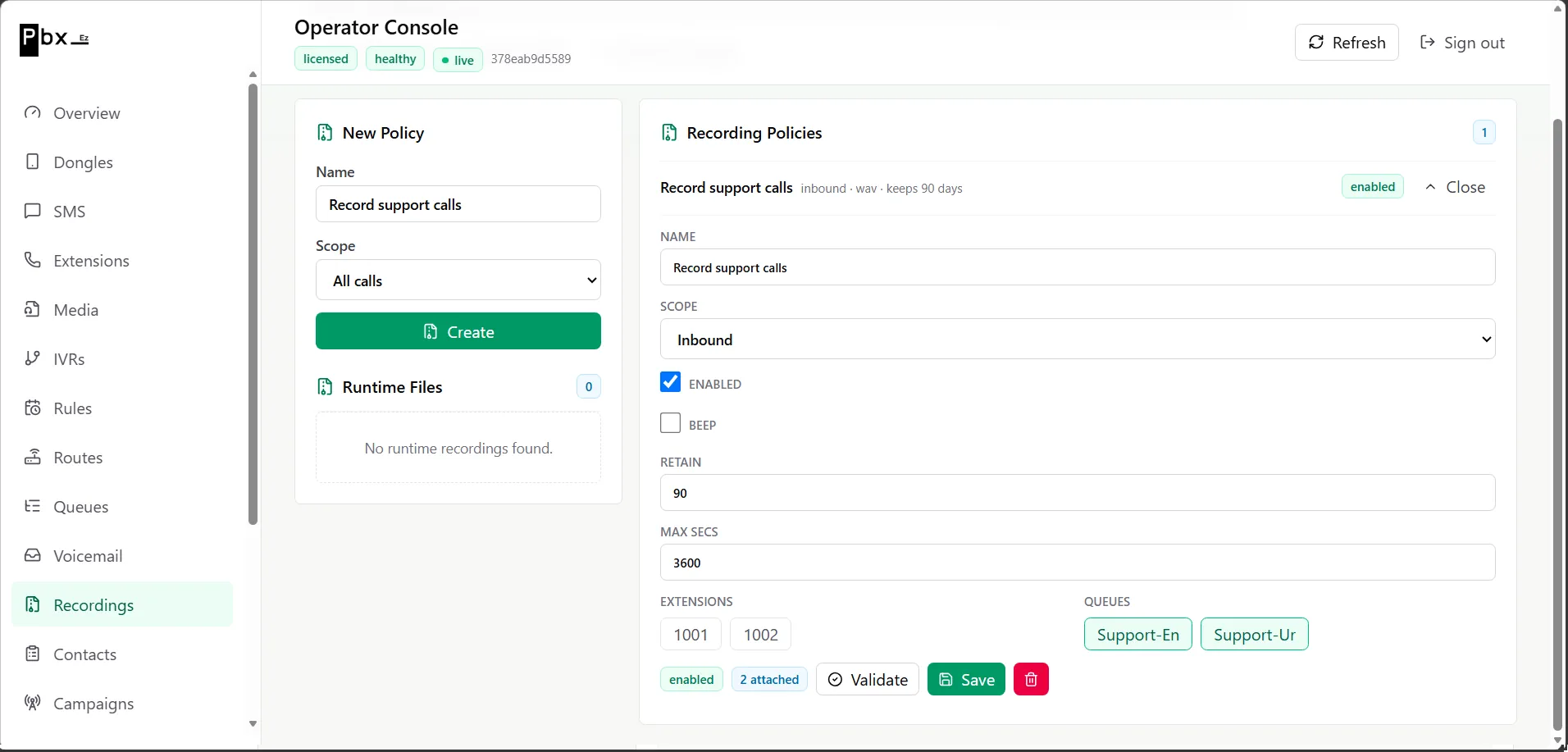Screen dimensions: 1568x752
Task: Toggle extension 1002 chip
Action: point(760,634)
